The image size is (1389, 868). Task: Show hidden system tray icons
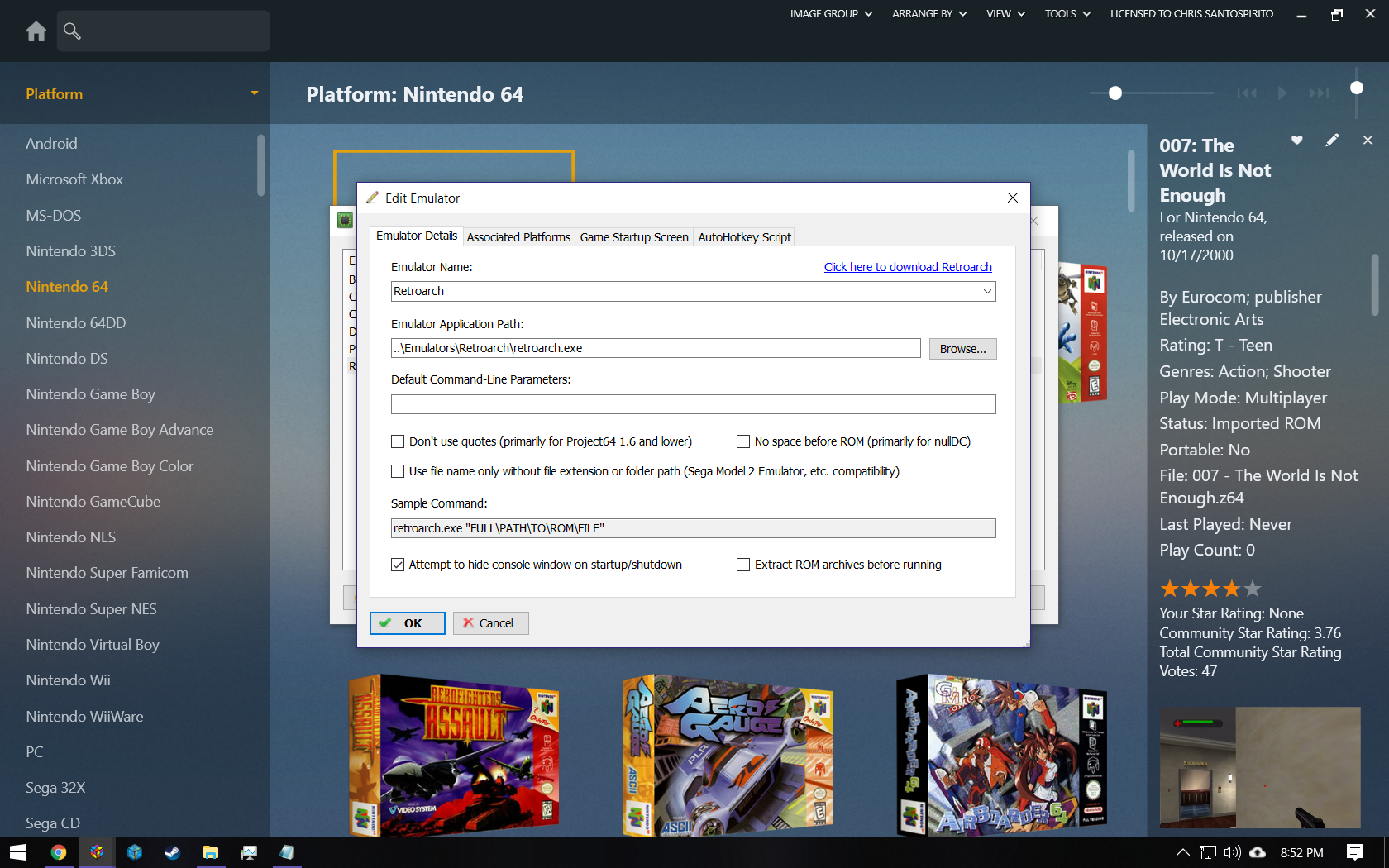click(x=1182, y=852)
